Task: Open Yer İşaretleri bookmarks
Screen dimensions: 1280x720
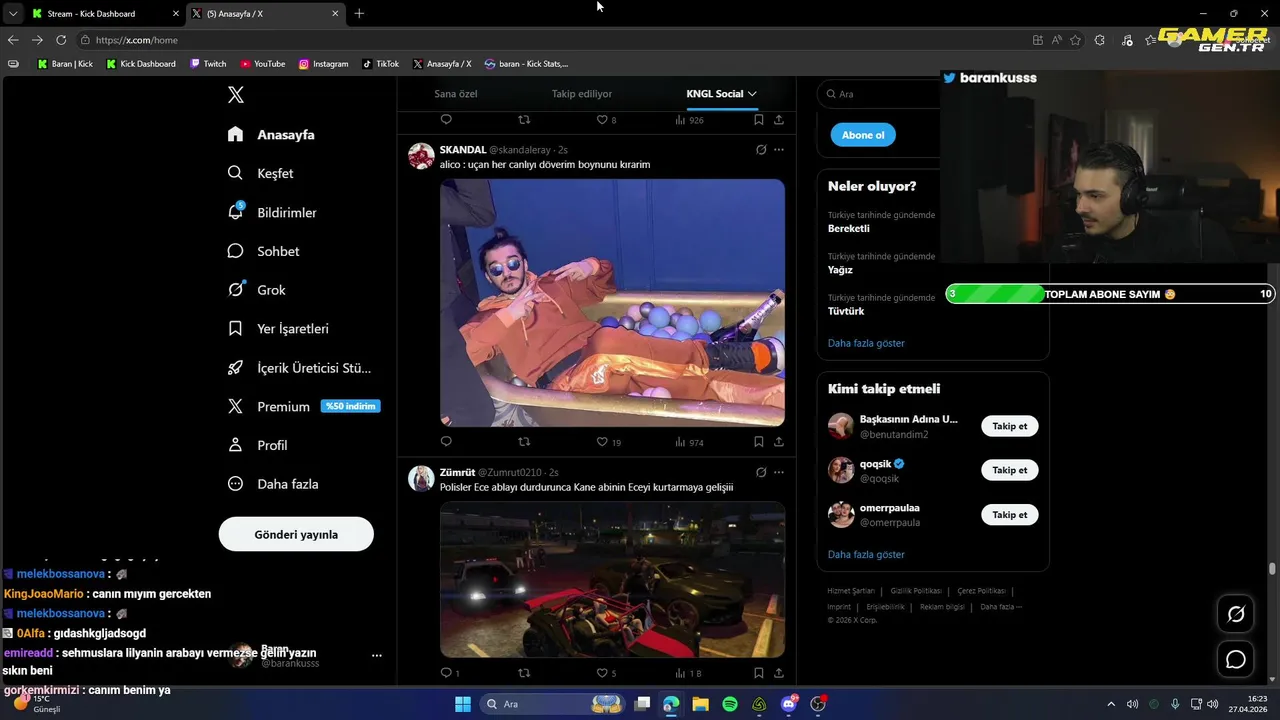Action: [x=278, y=328]
